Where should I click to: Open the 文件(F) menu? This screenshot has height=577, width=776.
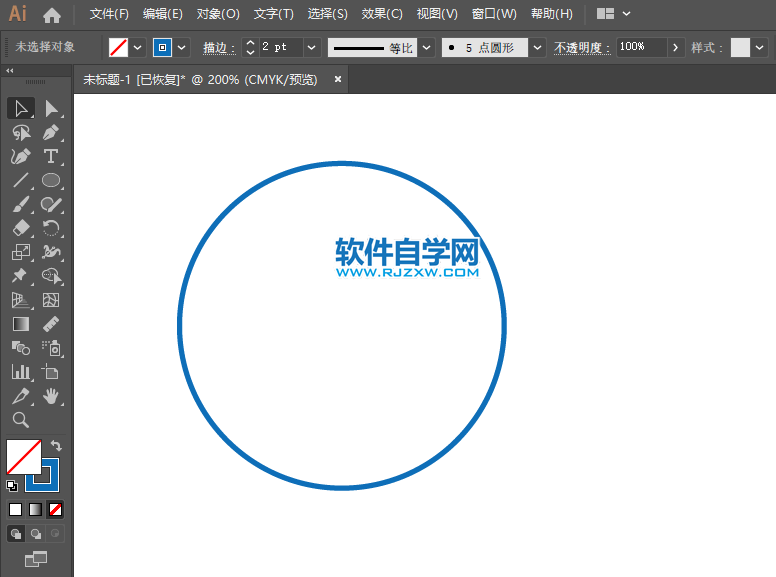coord(109,14)
